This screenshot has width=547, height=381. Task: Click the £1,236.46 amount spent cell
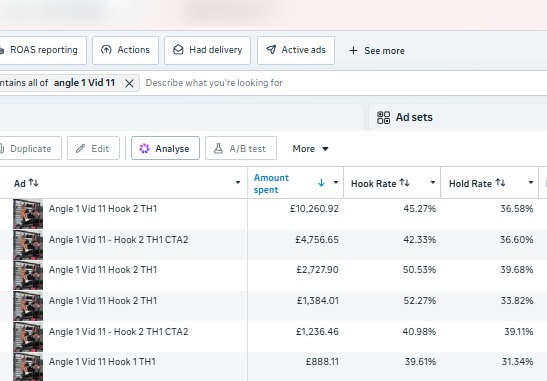[x=317, y=331]
